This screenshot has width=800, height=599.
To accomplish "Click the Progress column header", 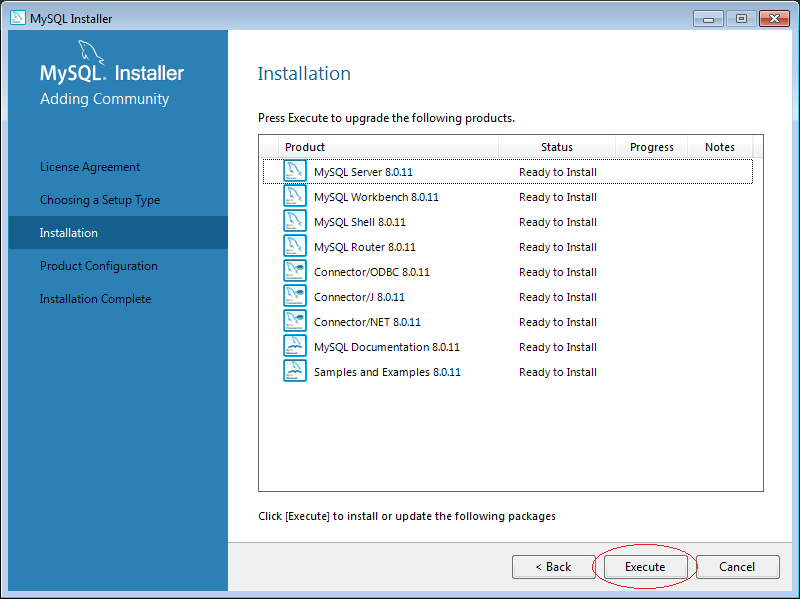I will click(x=652, y=147).
